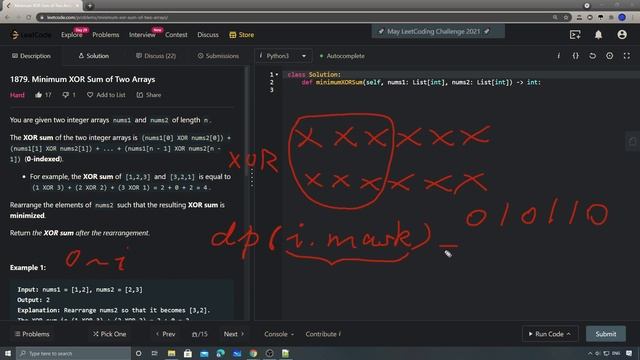Reload the browser page
Screen dimensions: 640x360
(29, 18)
